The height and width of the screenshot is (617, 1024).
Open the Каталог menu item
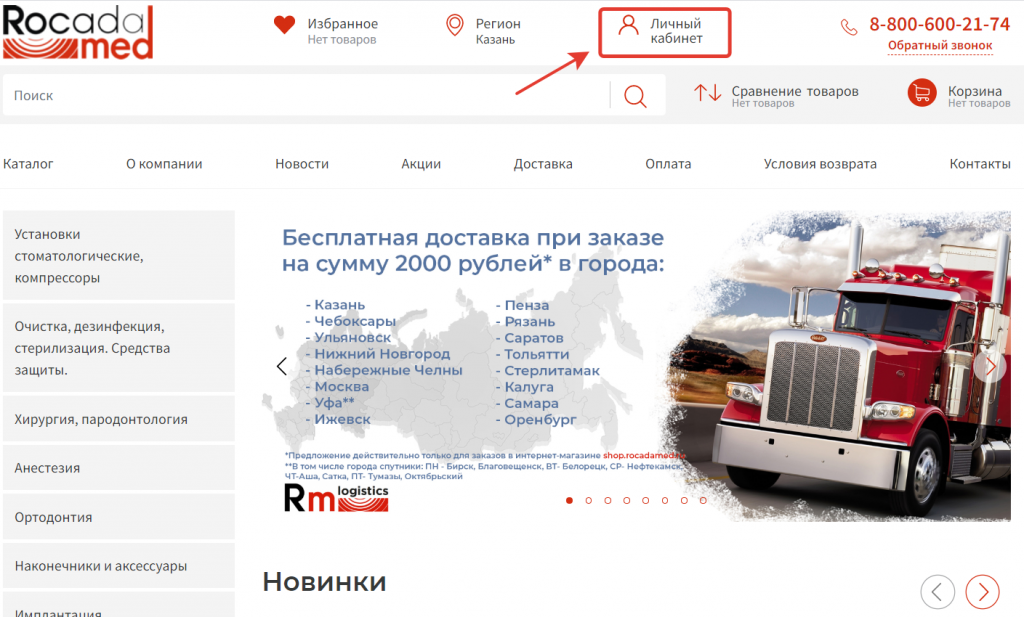28,164
